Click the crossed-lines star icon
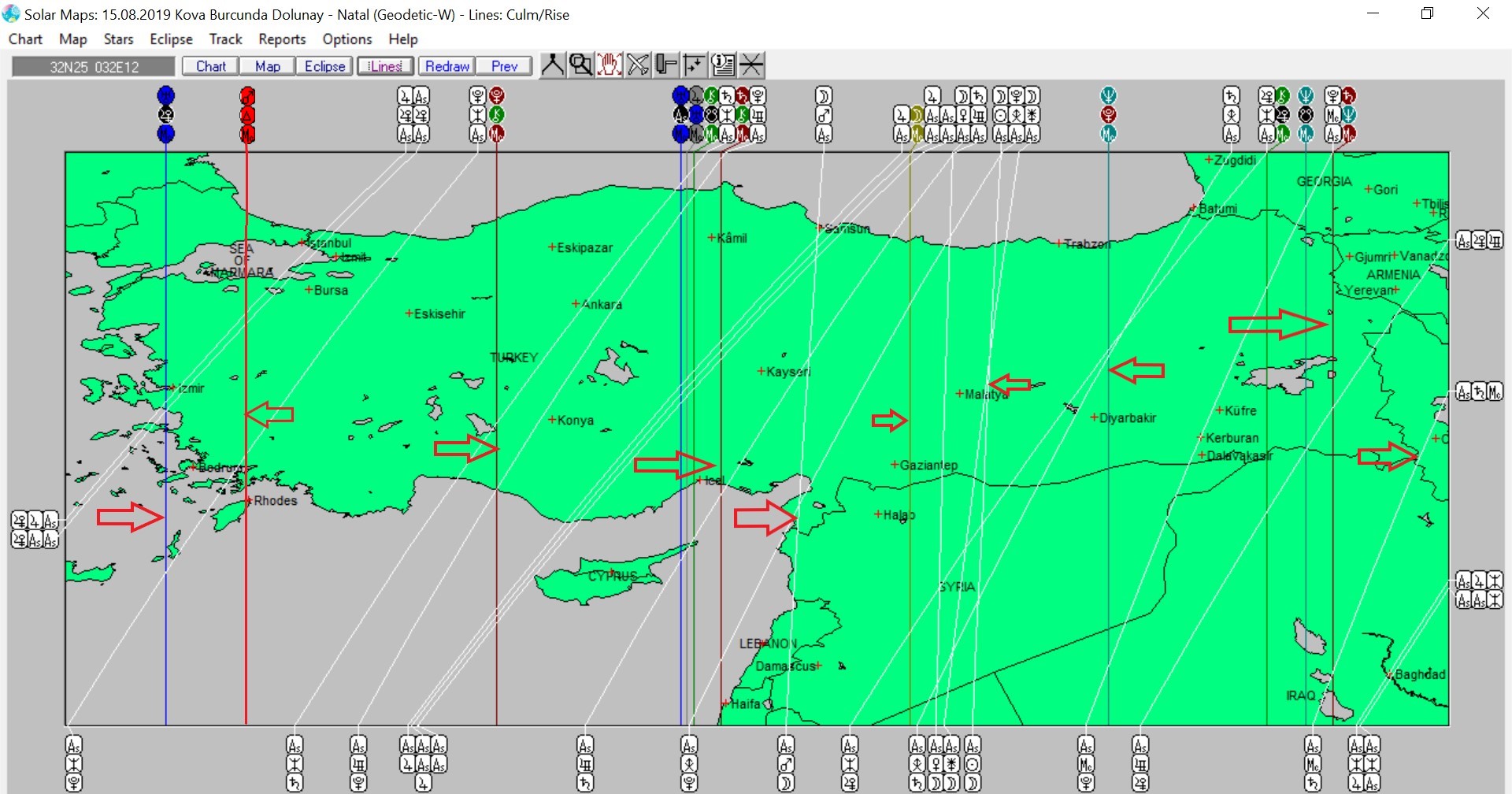Screen dimensions: 1512x794 pos(751,65)
